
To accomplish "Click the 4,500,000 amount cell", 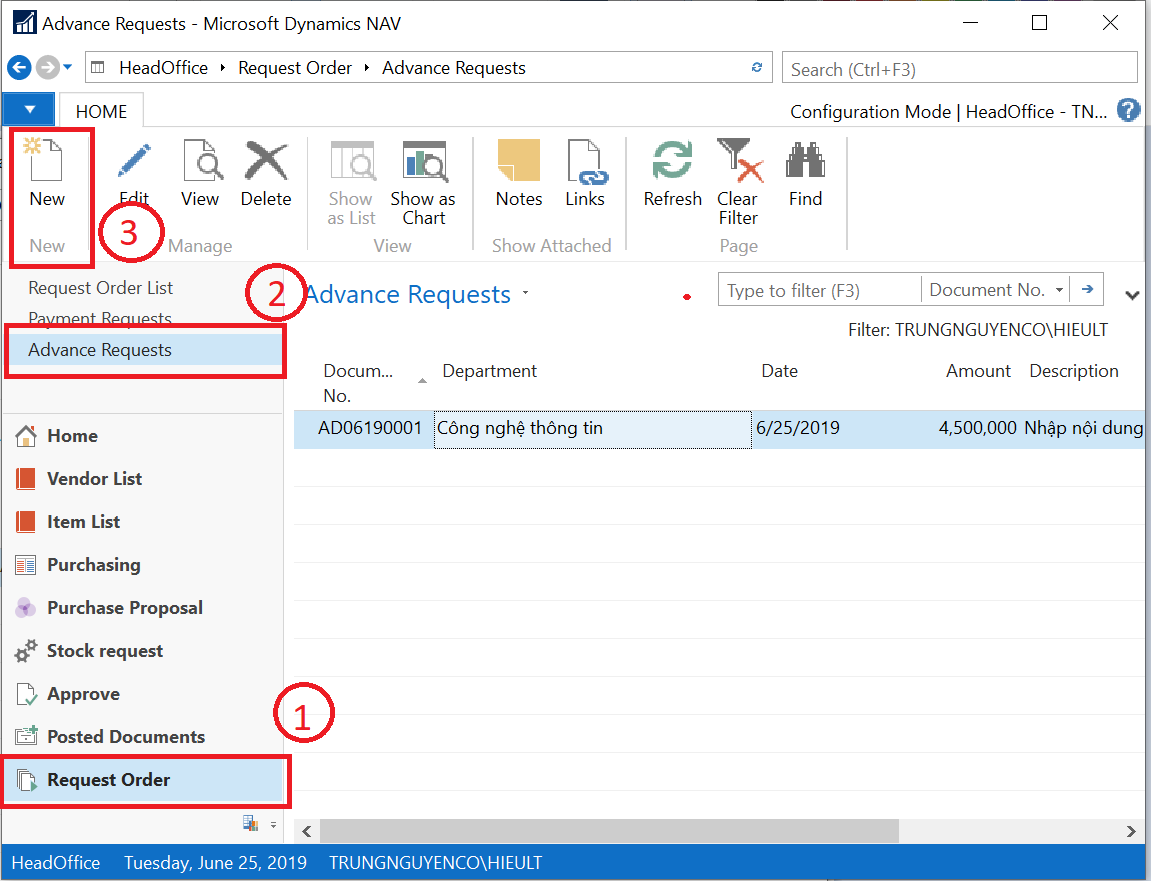I will pos(978,428).
